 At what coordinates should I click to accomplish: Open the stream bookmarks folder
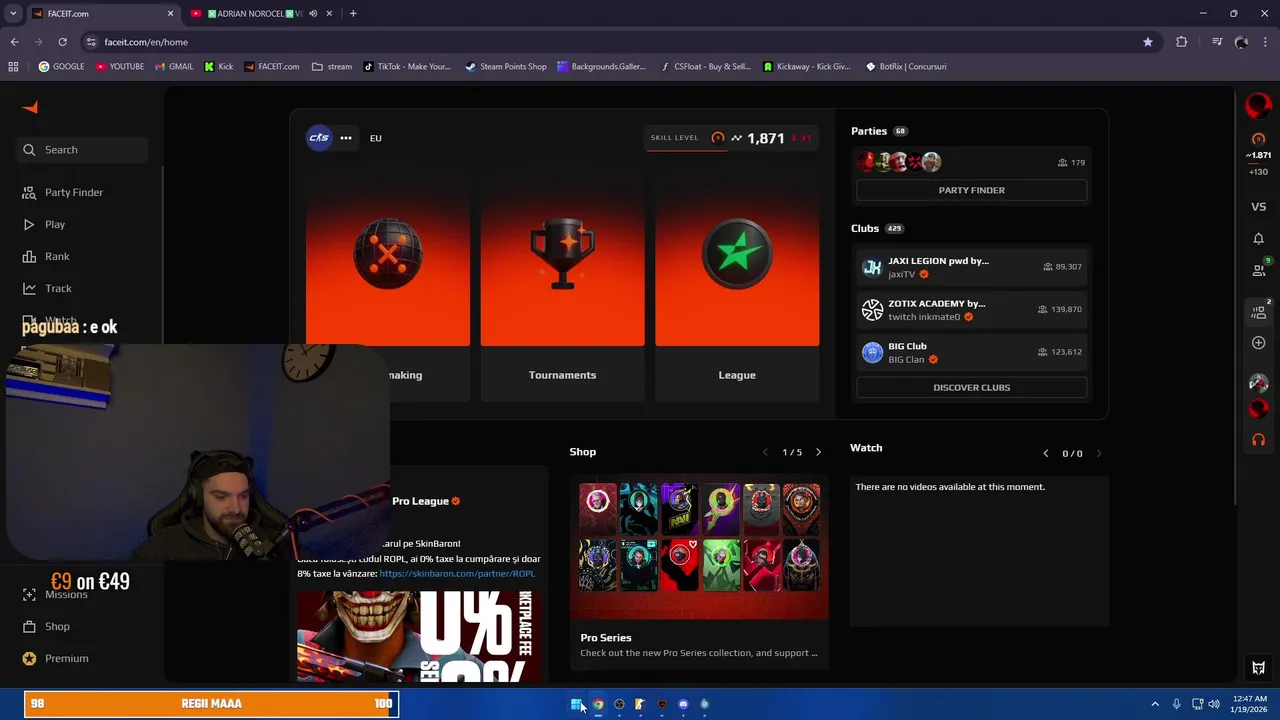[x=332, y=67]
